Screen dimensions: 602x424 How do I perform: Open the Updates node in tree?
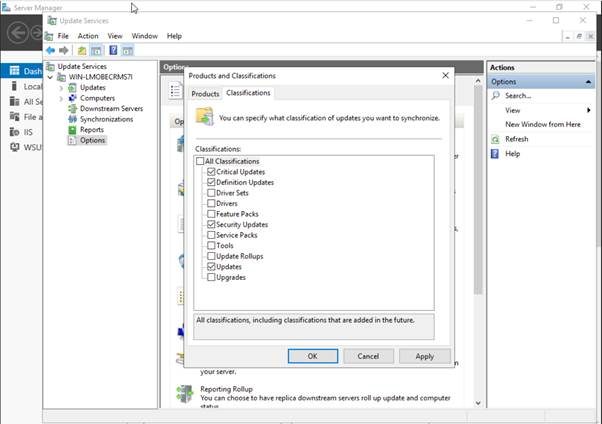click(93, 88)
